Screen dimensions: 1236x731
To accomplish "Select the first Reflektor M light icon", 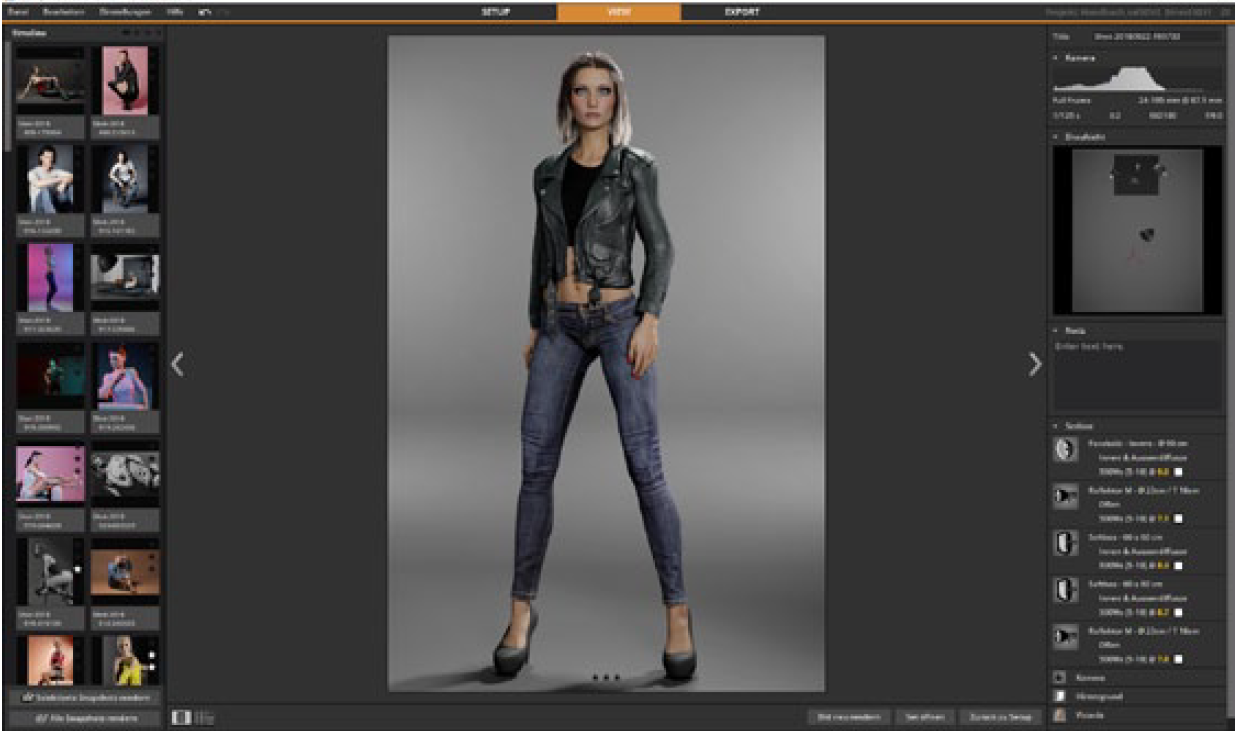I will pos(1065,497).
